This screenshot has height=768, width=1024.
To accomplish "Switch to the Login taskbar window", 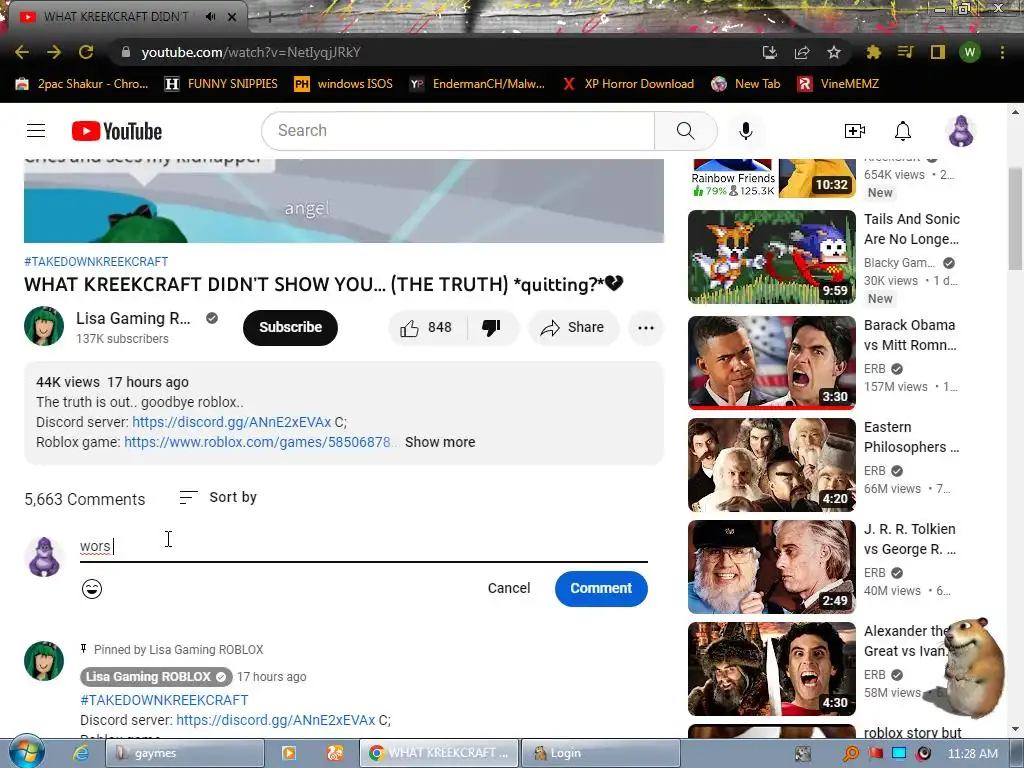I will point(600,753).
